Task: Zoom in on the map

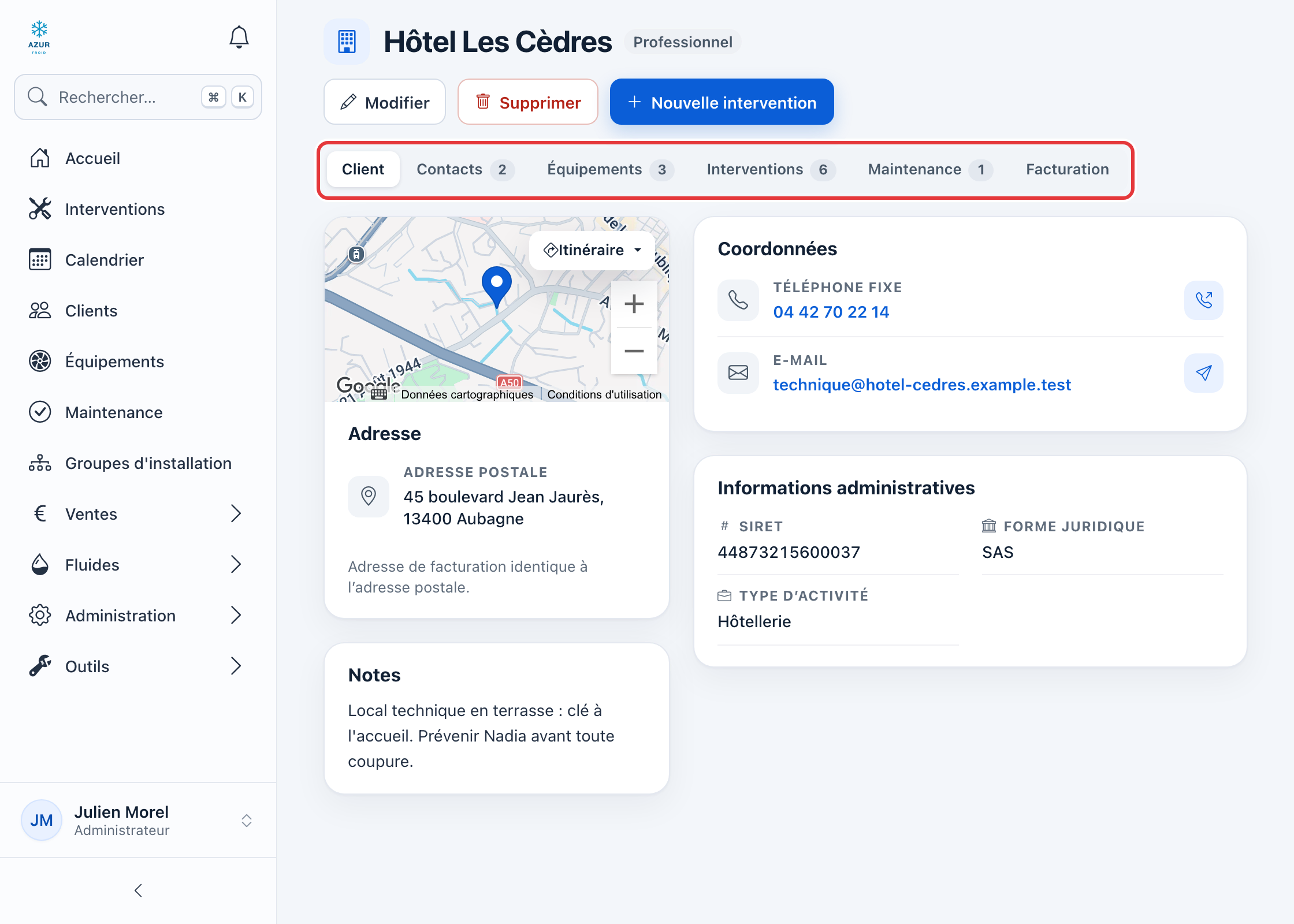Action: point(634,304)
